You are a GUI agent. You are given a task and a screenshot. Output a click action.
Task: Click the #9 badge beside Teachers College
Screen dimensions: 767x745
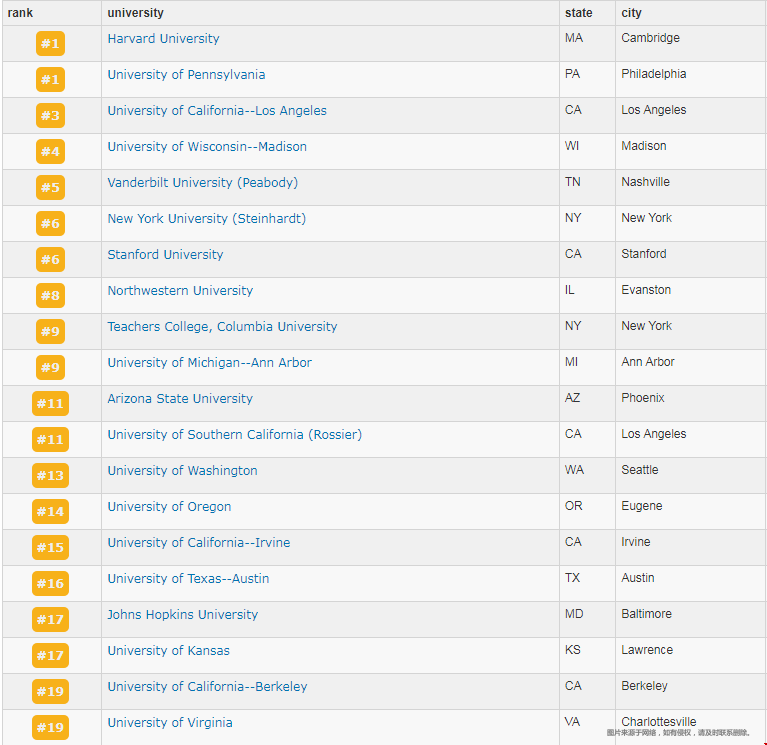click(50, 332)
